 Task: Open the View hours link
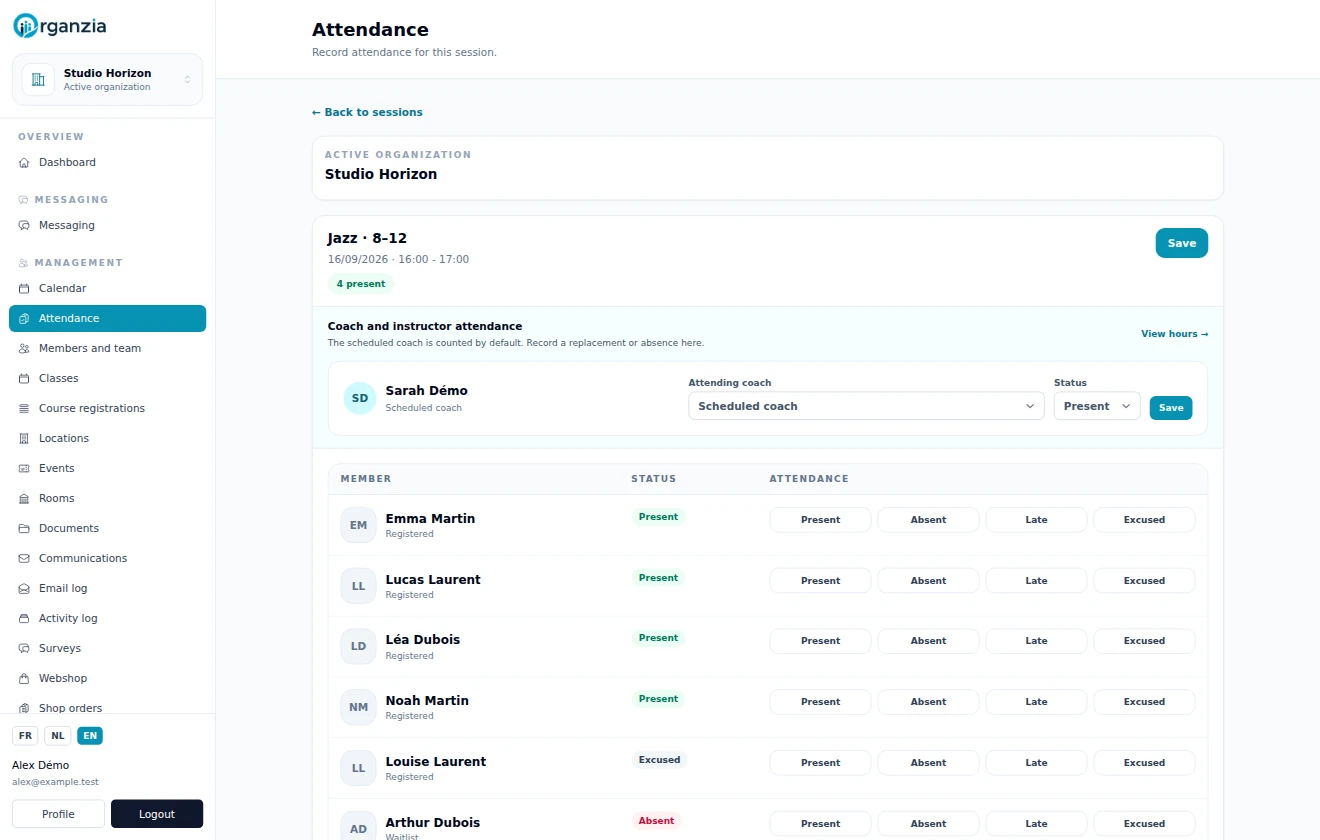pos(1174,334)
